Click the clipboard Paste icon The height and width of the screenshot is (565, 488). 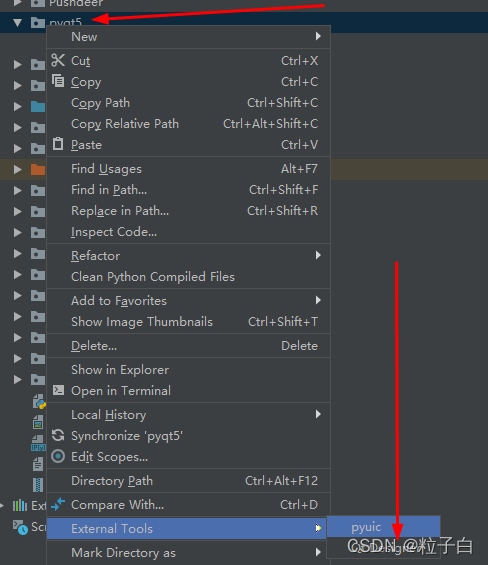click(58, 144)
